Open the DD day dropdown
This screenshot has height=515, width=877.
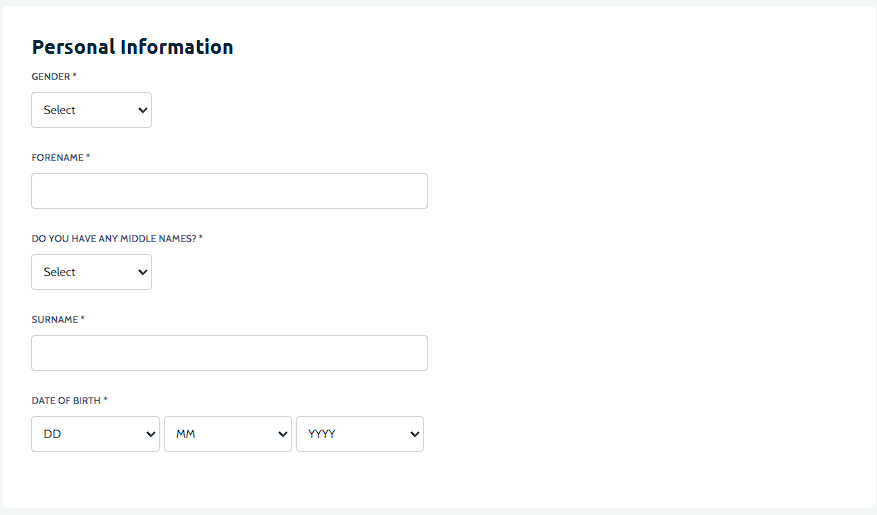pyautogui.click(x=94, y=434)
